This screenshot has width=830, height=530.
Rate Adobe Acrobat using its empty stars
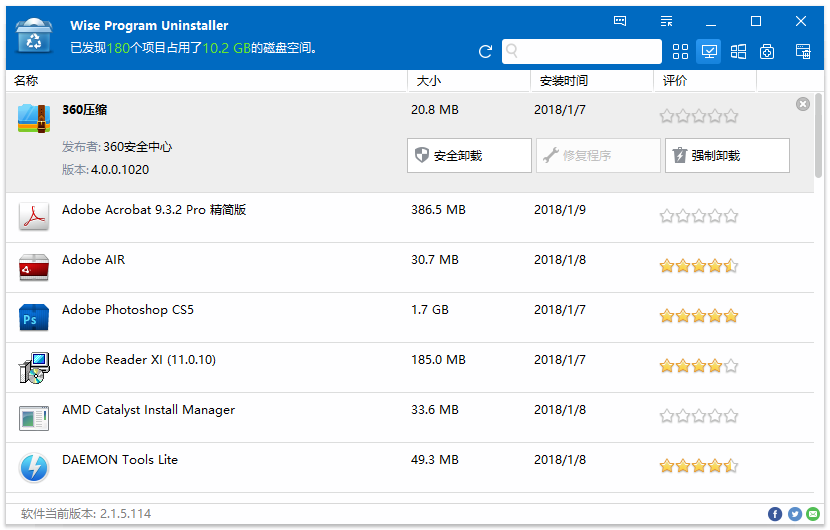[x=699, y=216]
